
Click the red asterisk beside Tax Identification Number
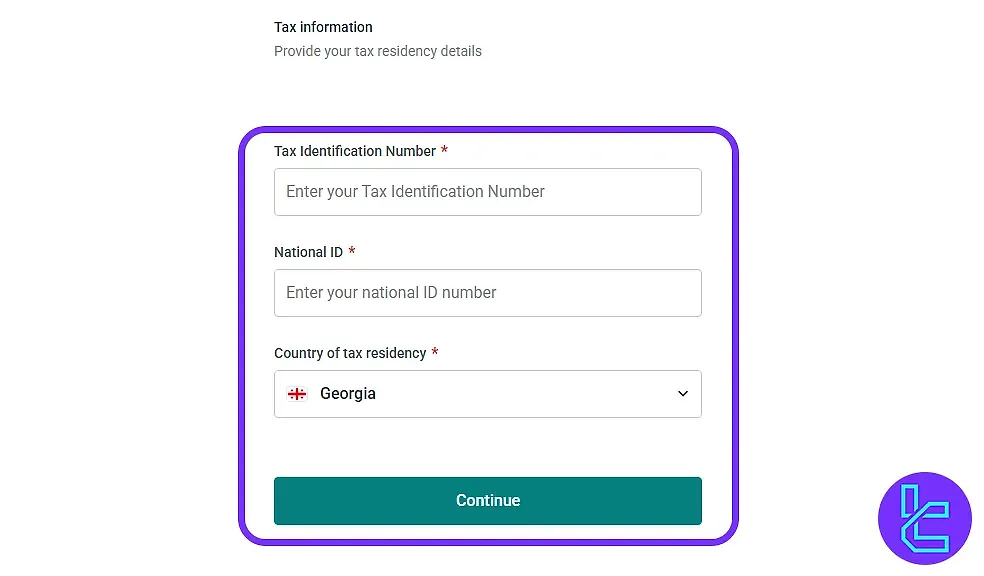click(444, 150)
